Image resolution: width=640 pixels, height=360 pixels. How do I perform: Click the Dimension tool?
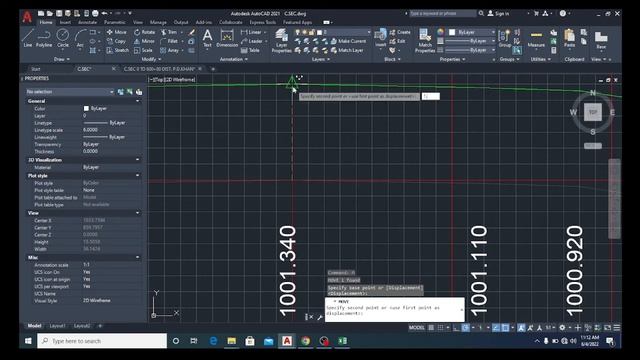(227, 38)
